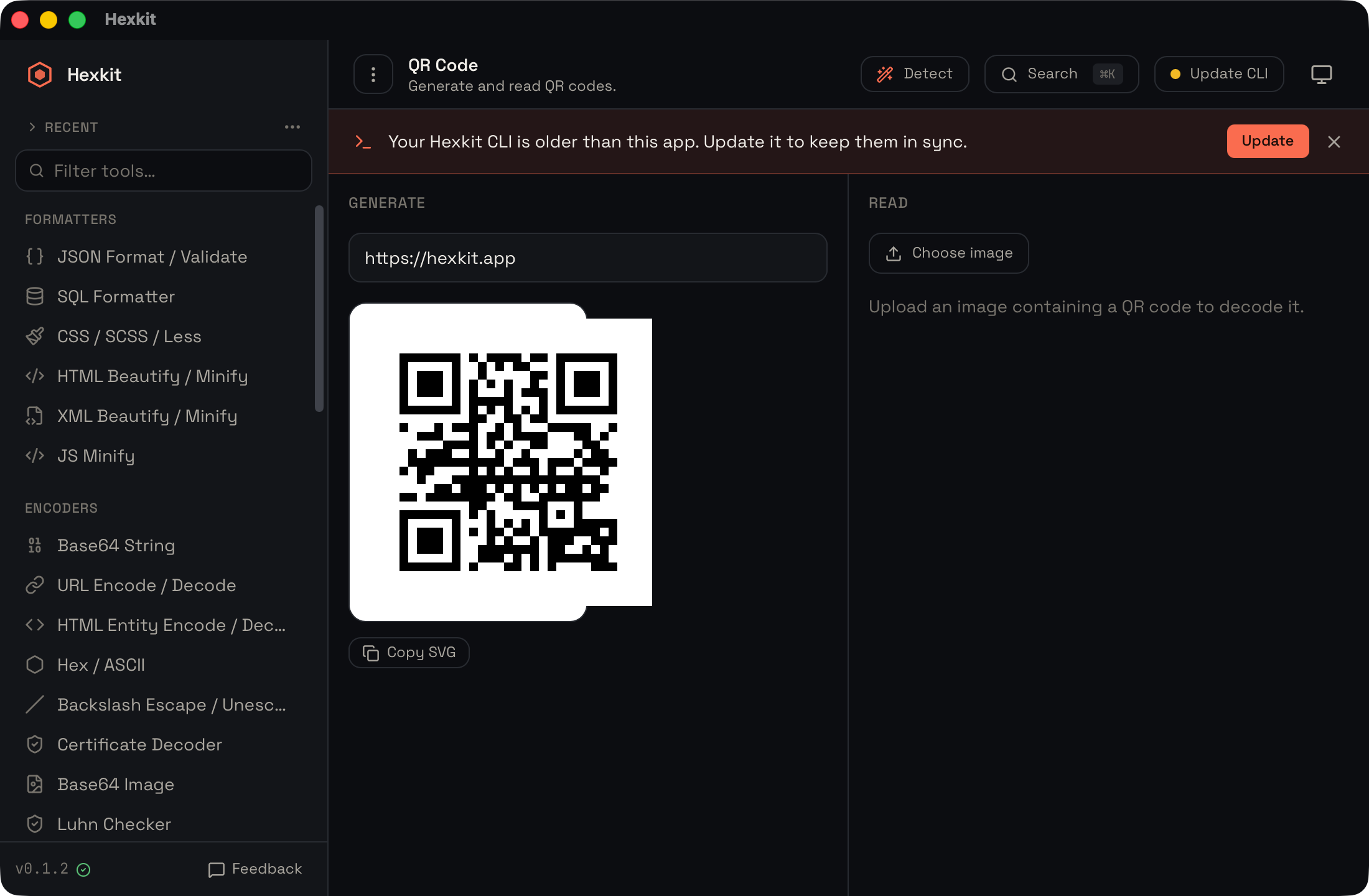
Task: Click the Hexkit hexagon logo
Action: coord(40,75)
